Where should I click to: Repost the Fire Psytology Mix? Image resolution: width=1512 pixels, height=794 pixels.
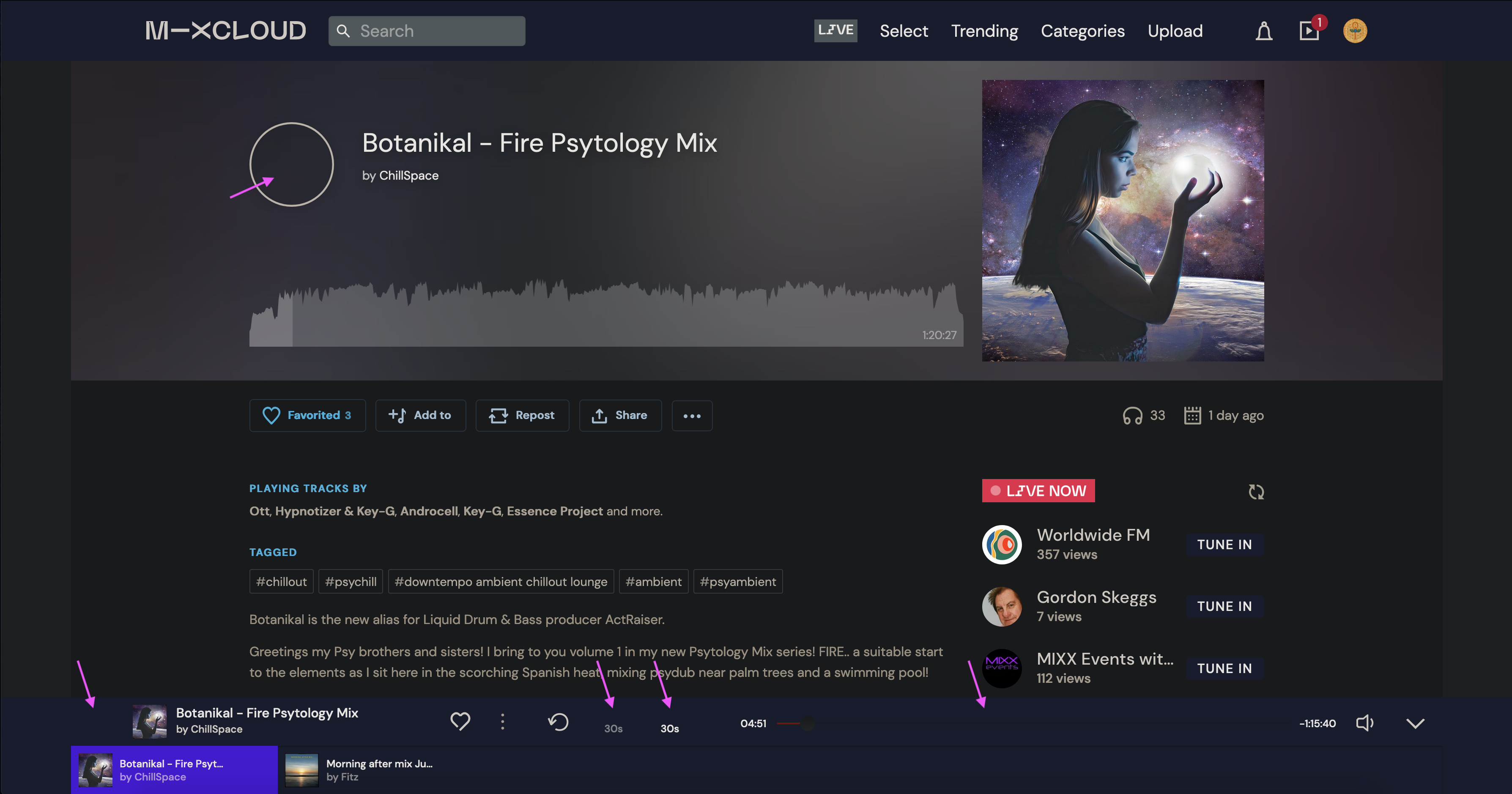pyautogui.click(x=522, y=415)
